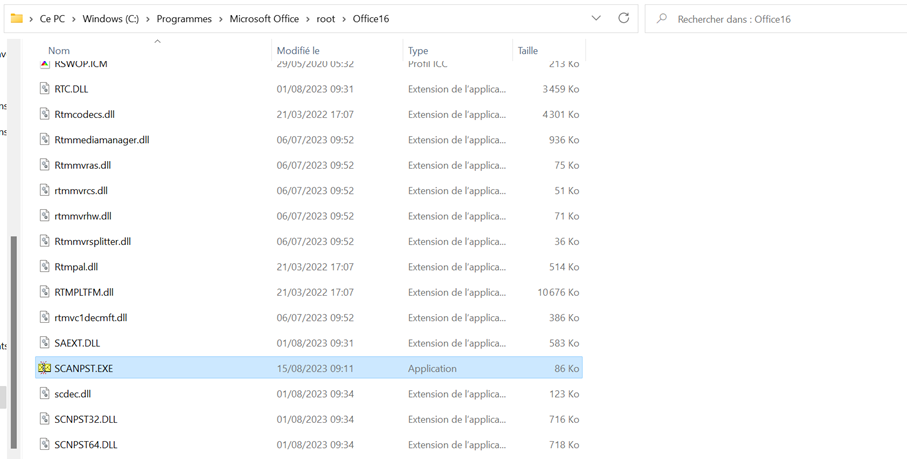Click the Rtmpal.dll file icon
Viewport: 907px width, 459px height.
(45, 267)
